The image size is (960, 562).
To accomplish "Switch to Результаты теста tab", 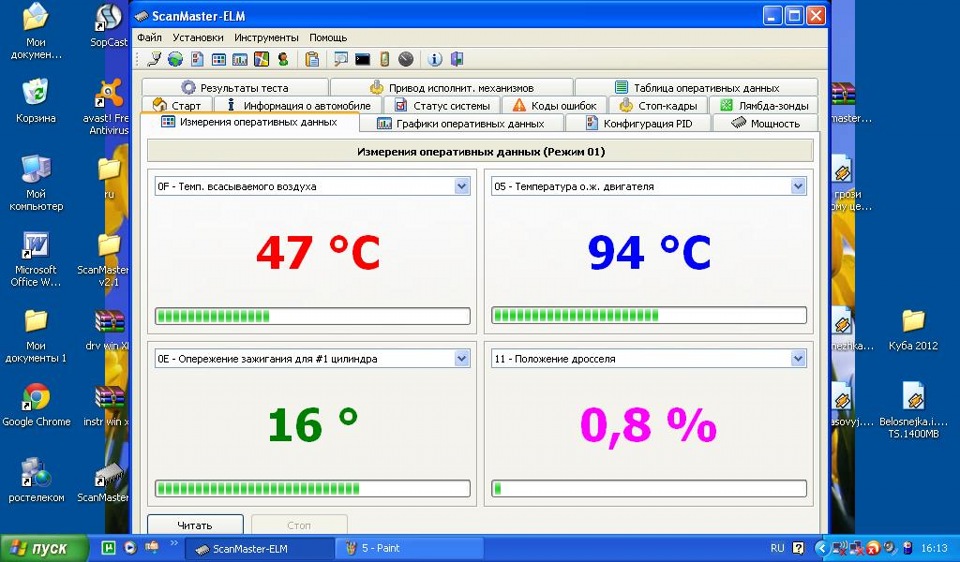I will (x=235, y=88).
